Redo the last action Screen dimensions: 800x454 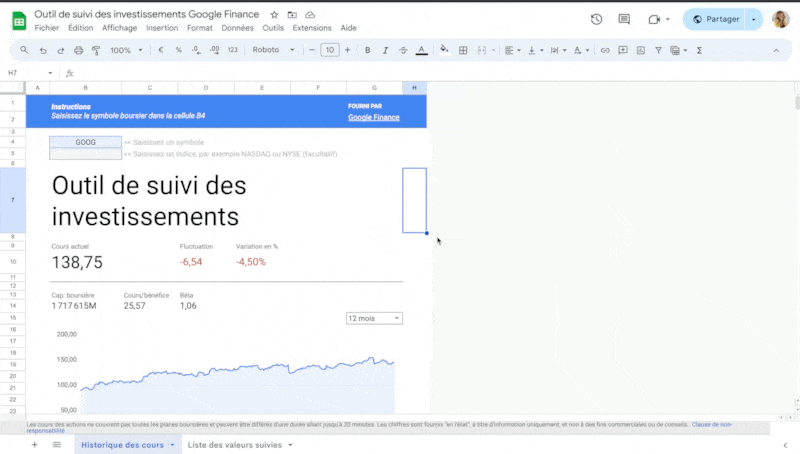(61, 50)
